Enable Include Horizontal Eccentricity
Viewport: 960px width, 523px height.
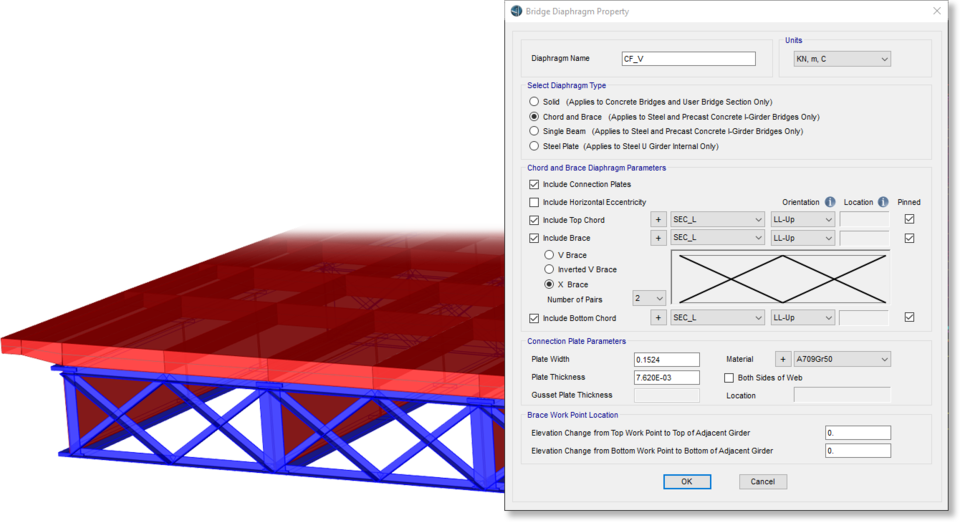tap(534, 202)
